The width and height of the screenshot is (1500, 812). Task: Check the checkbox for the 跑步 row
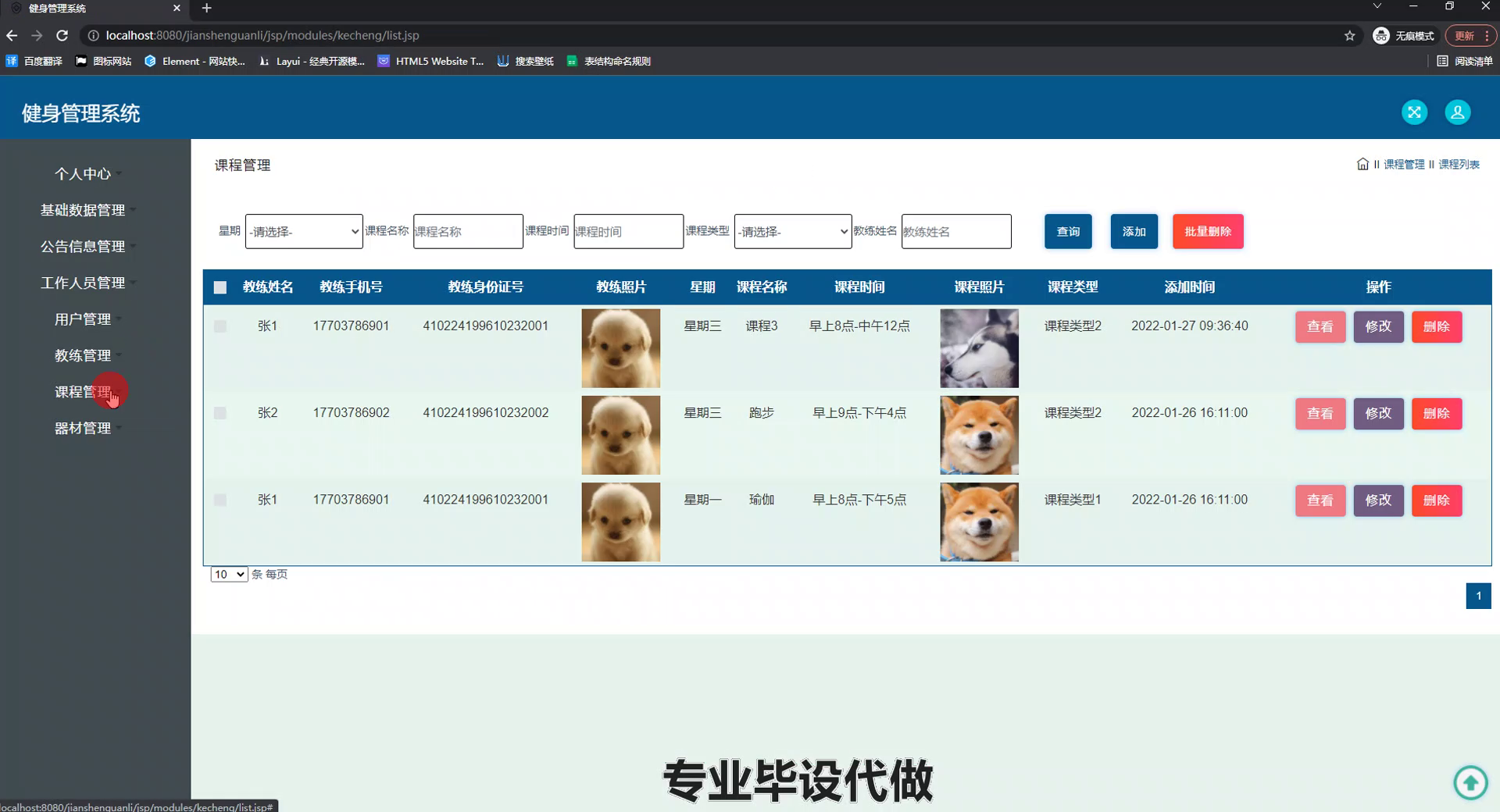click(x=220, y=413)
